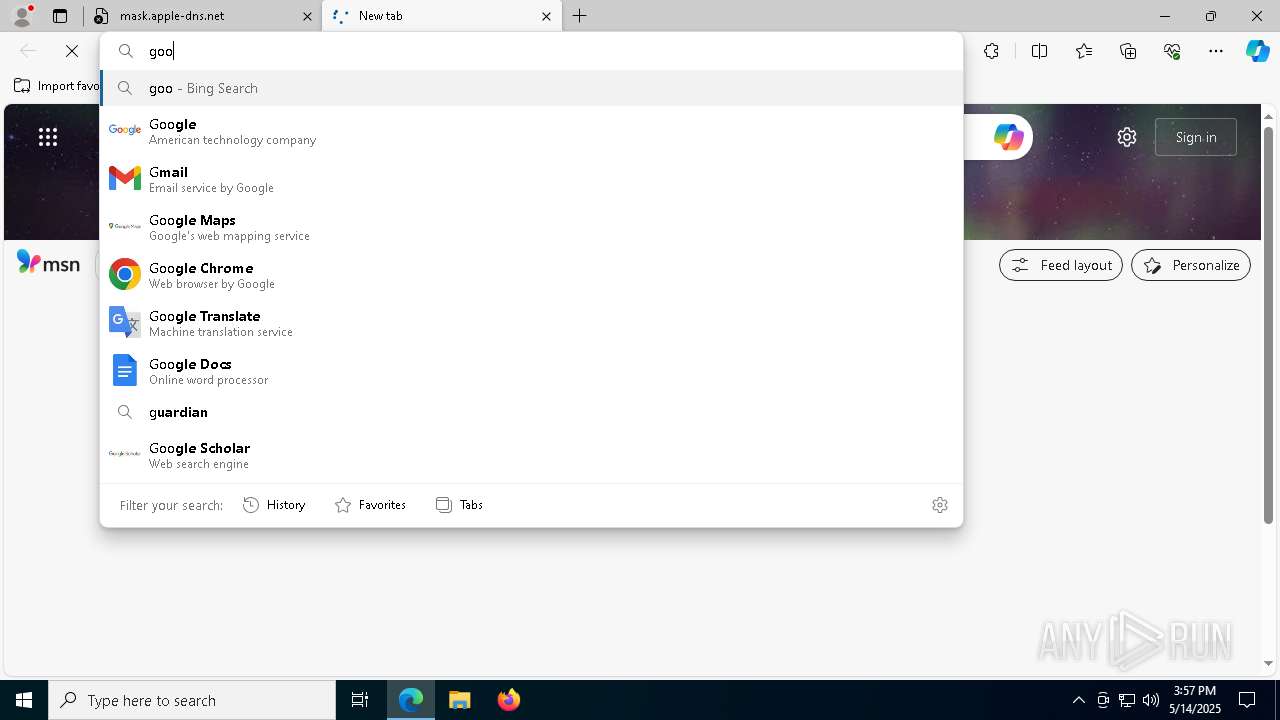The width and height of the screenshot is (1280, 720).
Task: Click the Copilot icon in page search box
Action: tap(1008, 137)
